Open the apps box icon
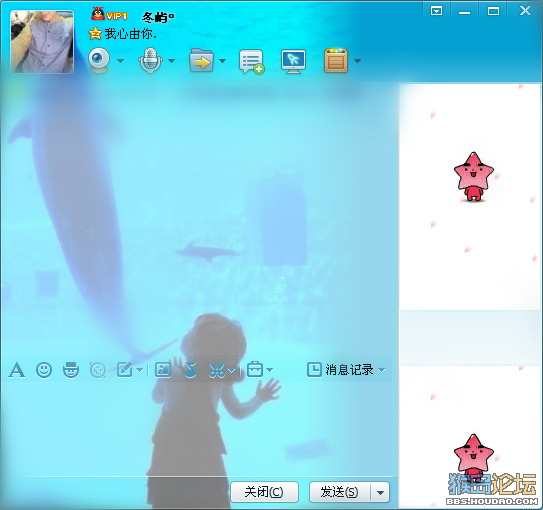543x510 pixels. coord(336,61)
